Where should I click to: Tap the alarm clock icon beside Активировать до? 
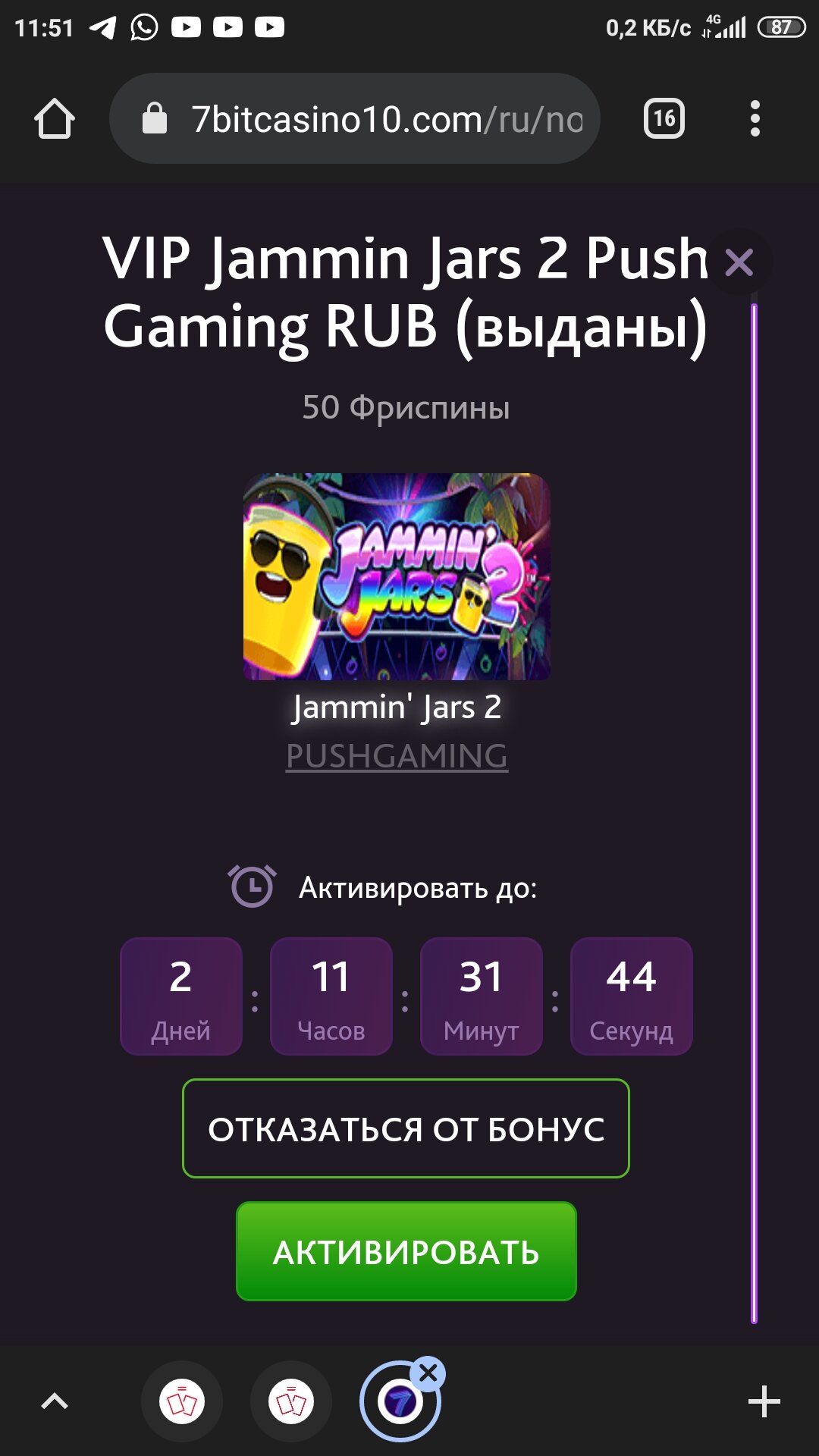[x=252, y=886]
